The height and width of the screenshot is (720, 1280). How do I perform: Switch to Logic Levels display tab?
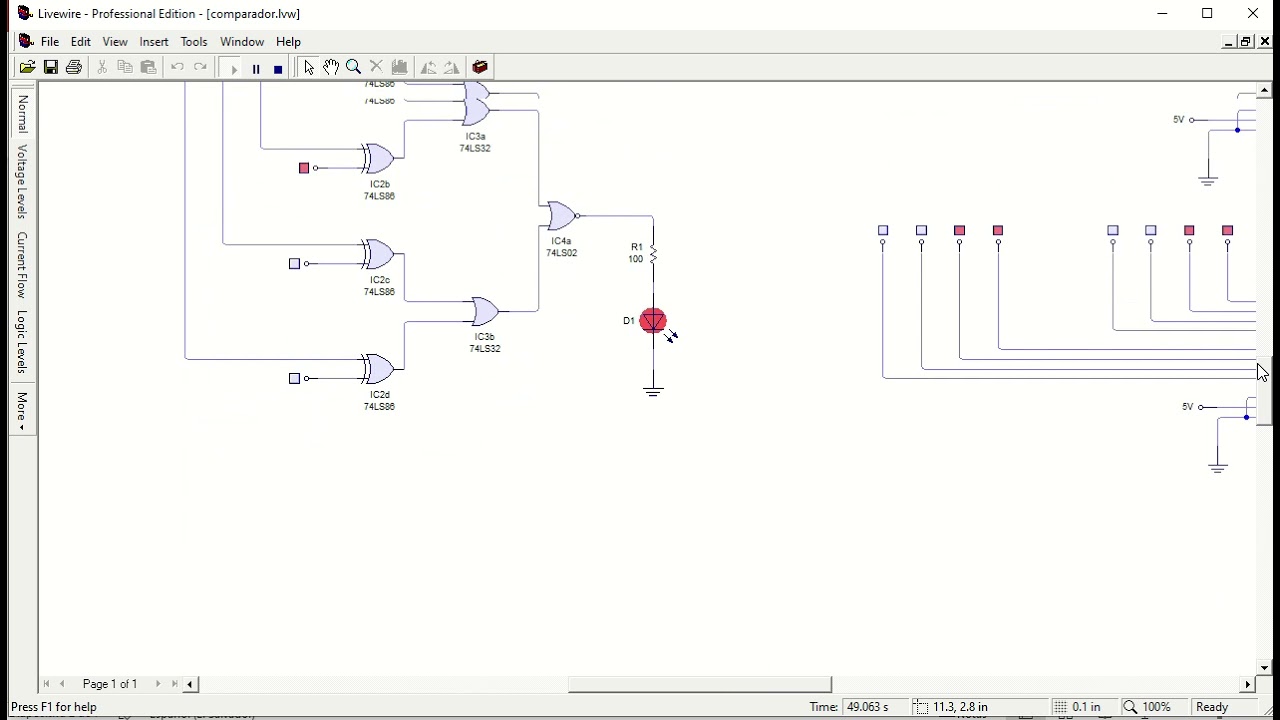click(x=22, y=343)
